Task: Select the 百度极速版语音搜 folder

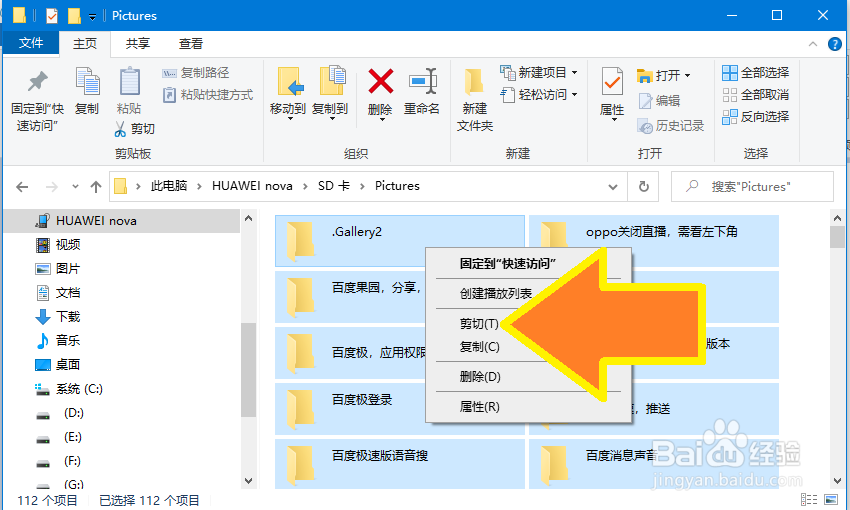Action: point(400,464)
